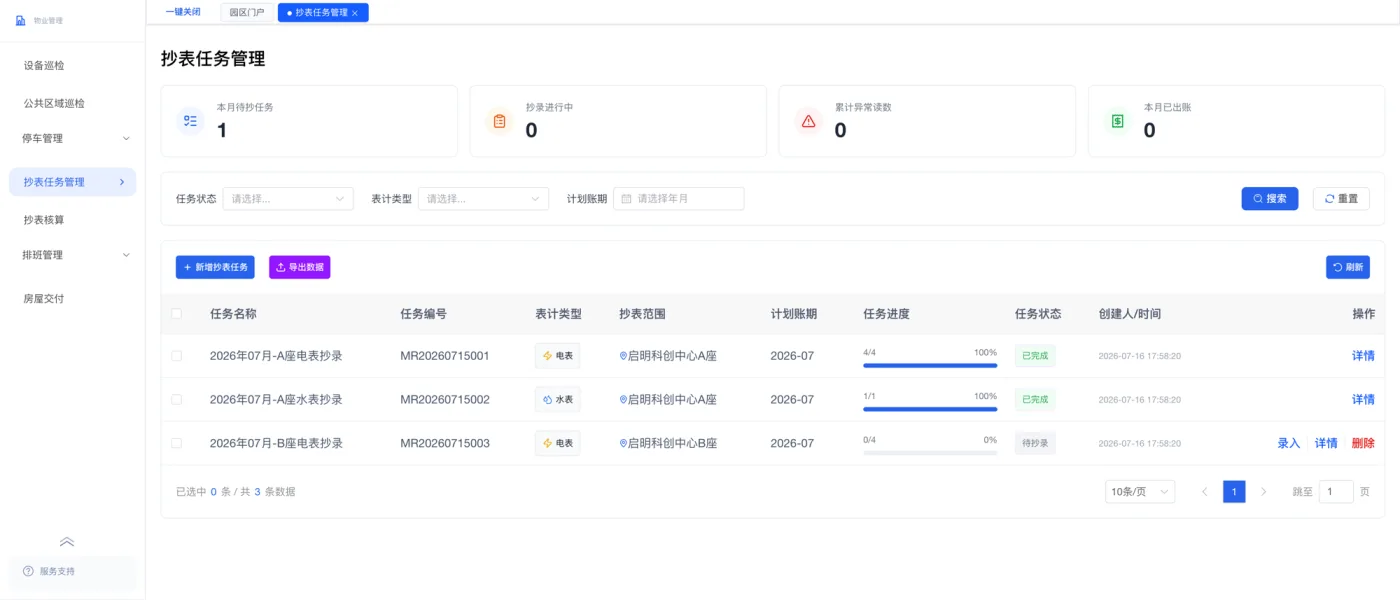Click the 重置 button
The width and height of the screenshot is (1400, 600).
pyautogui.click(x=1341, y=199)
